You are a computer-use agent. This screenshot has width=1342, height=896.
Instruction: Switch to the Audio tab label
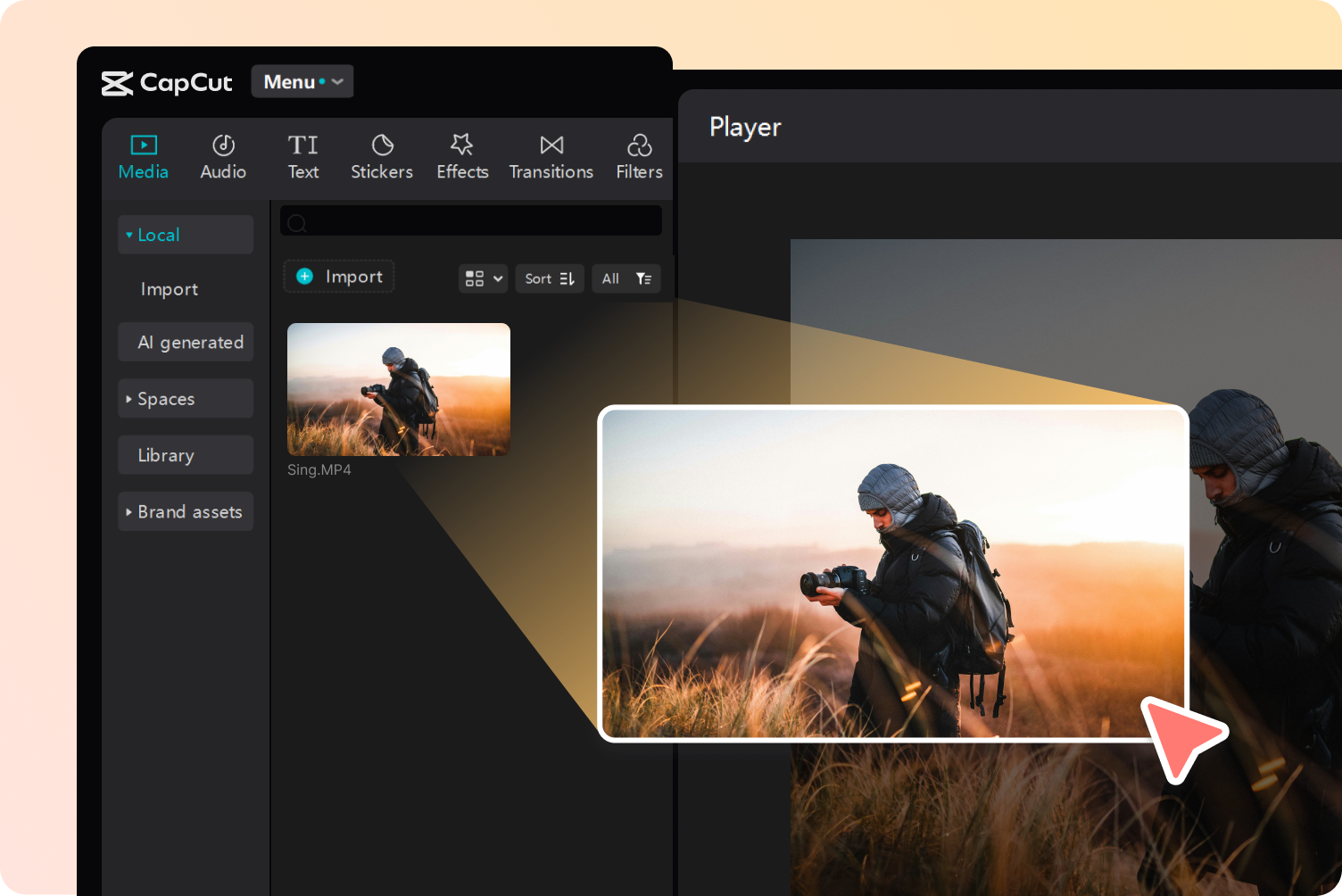tap(223, 171)
